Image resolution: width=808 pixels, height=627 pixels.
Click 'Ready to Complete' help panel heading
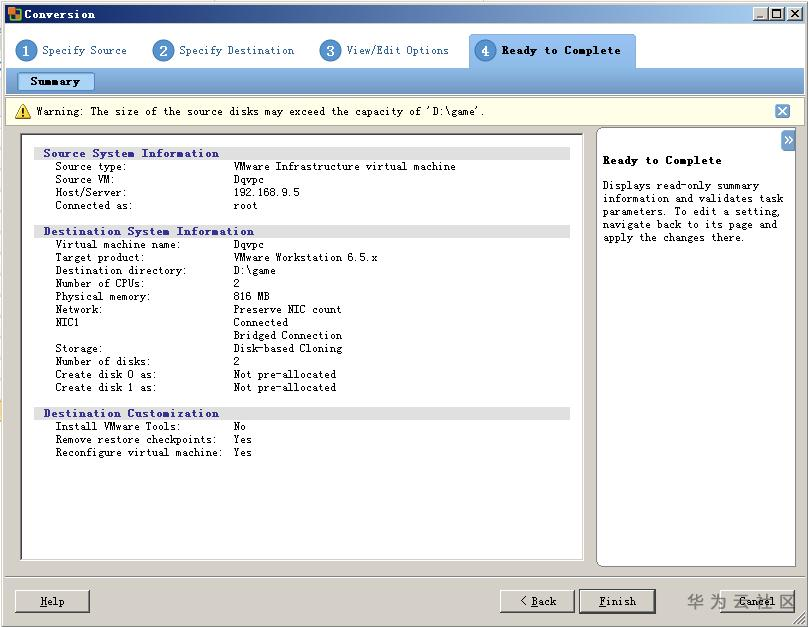pyautogui.click(x=662, y=160)
